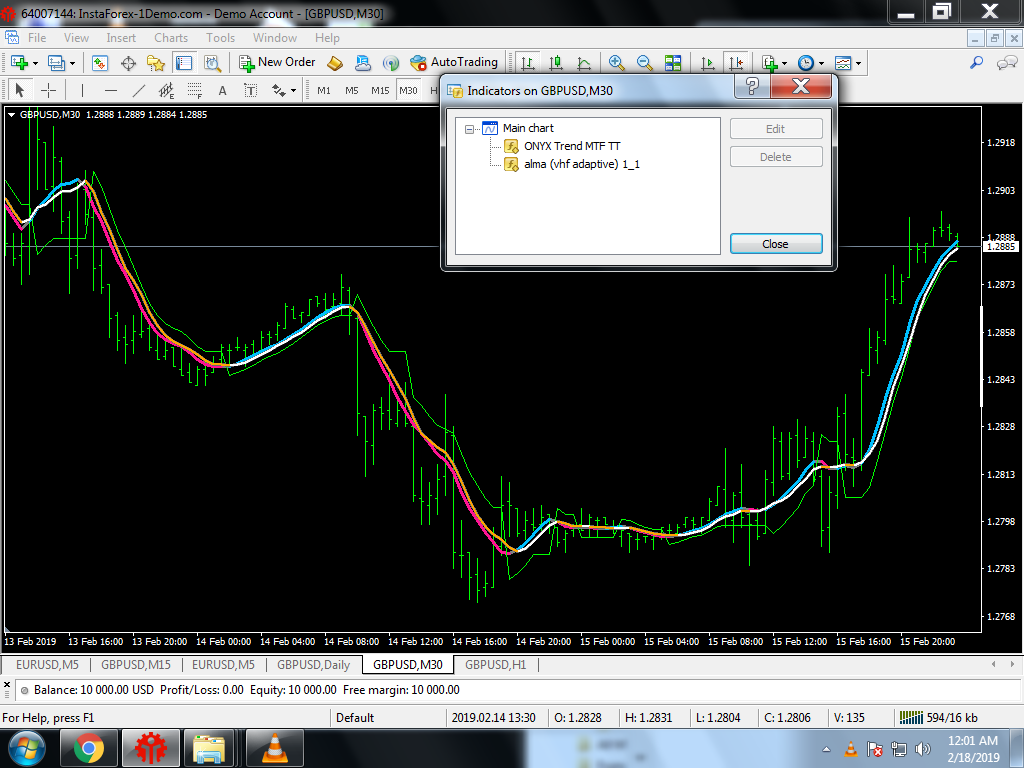Screen dimensions: 1024x768
Task: Switch timeframe to M1
Action: (324, 90)
